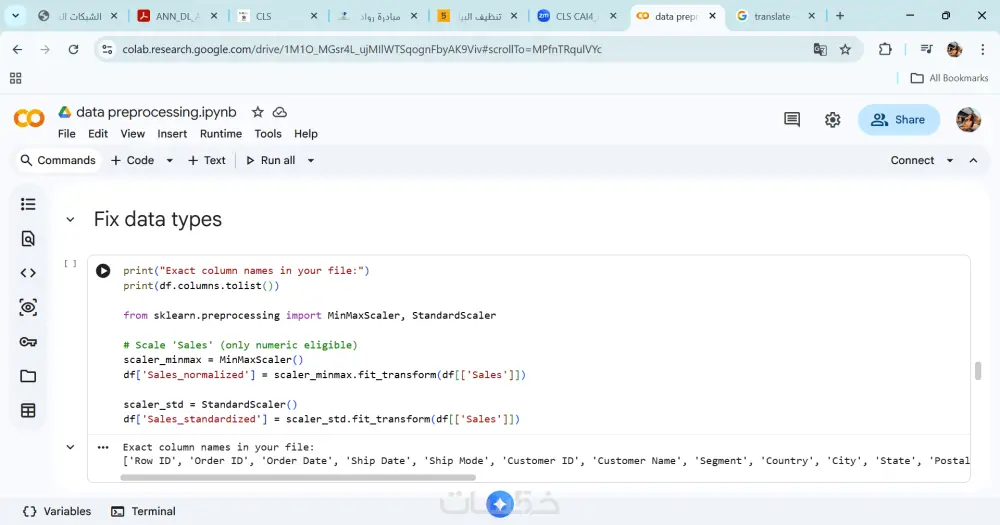Open the comments panel icon
The width and height of the screenshot is (1000, 525).
coord(792,119)
